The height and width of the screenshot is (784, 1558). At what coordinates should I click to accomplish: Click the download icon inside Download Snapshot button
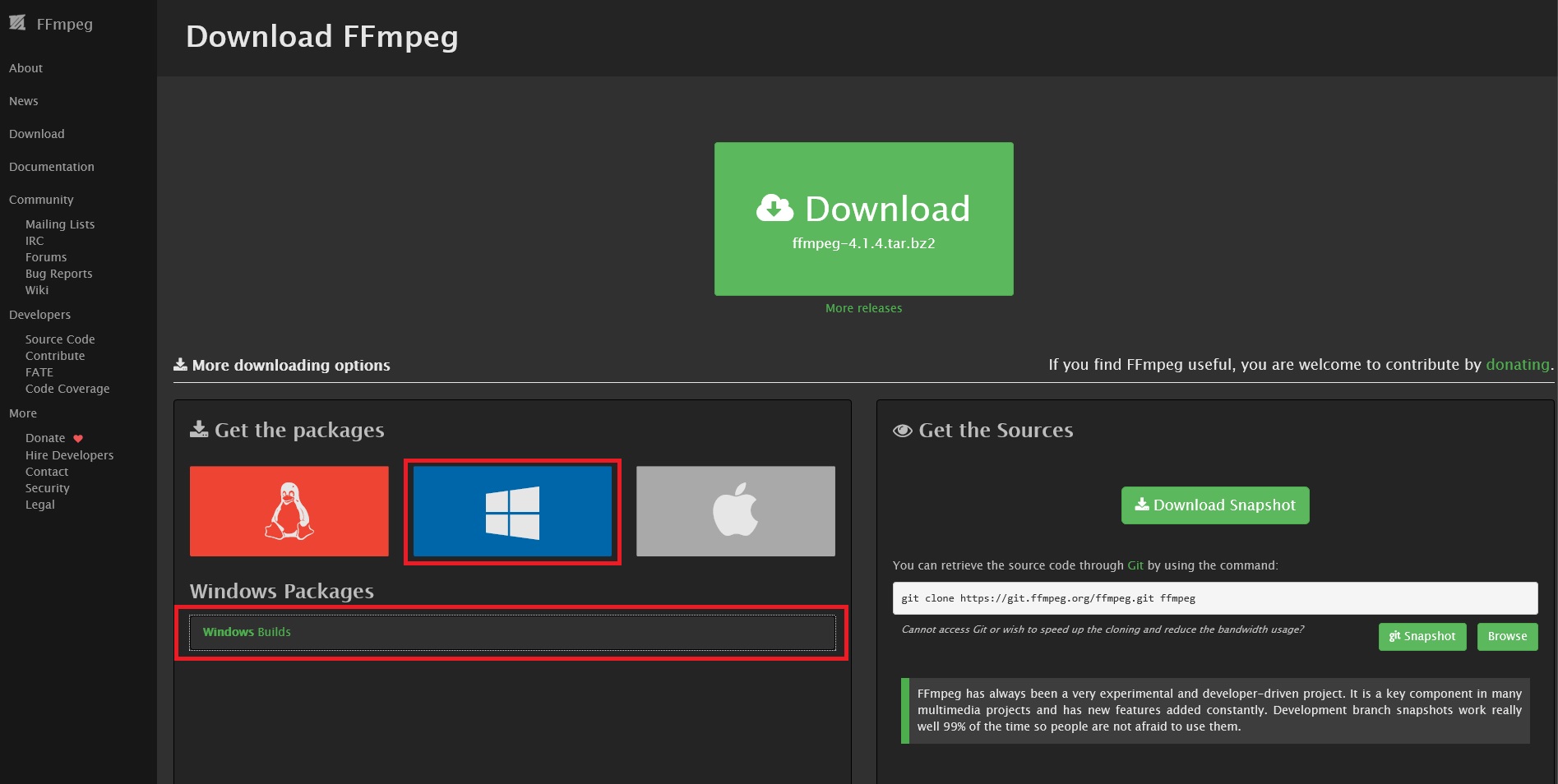point(1141,505)
